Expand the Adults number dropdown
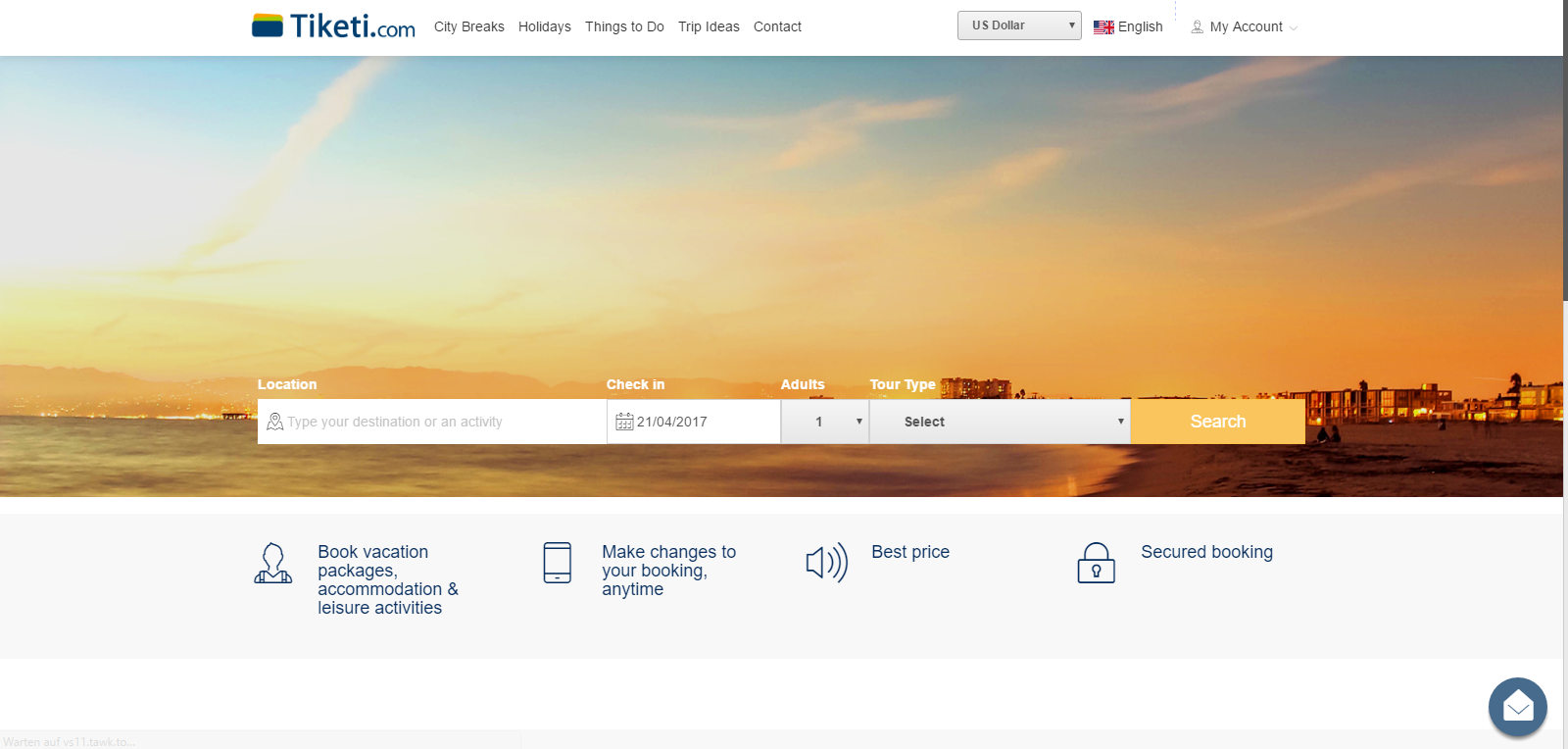 825,422
